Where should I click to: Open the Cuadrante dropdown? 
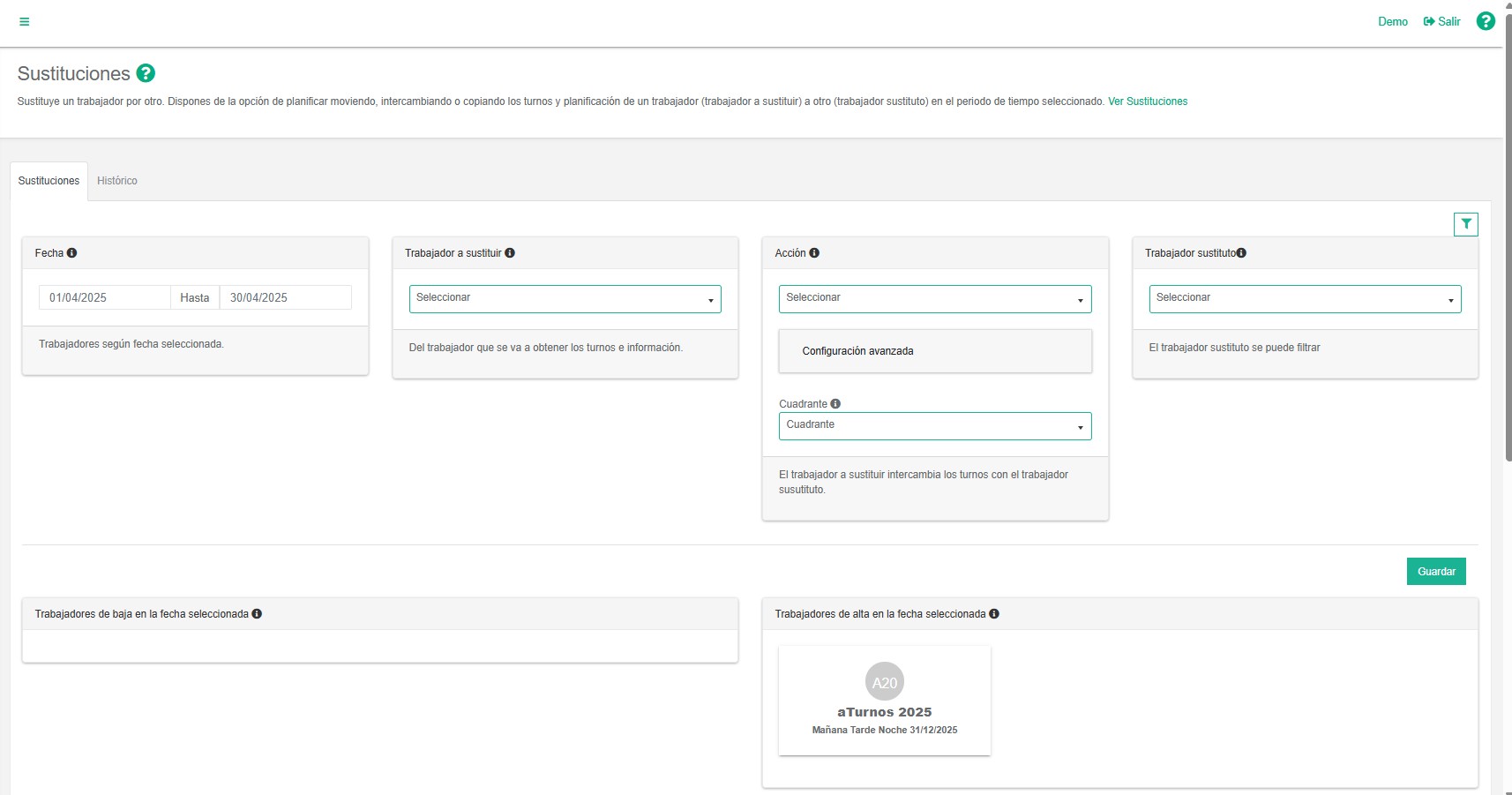[x=934, y=426]
